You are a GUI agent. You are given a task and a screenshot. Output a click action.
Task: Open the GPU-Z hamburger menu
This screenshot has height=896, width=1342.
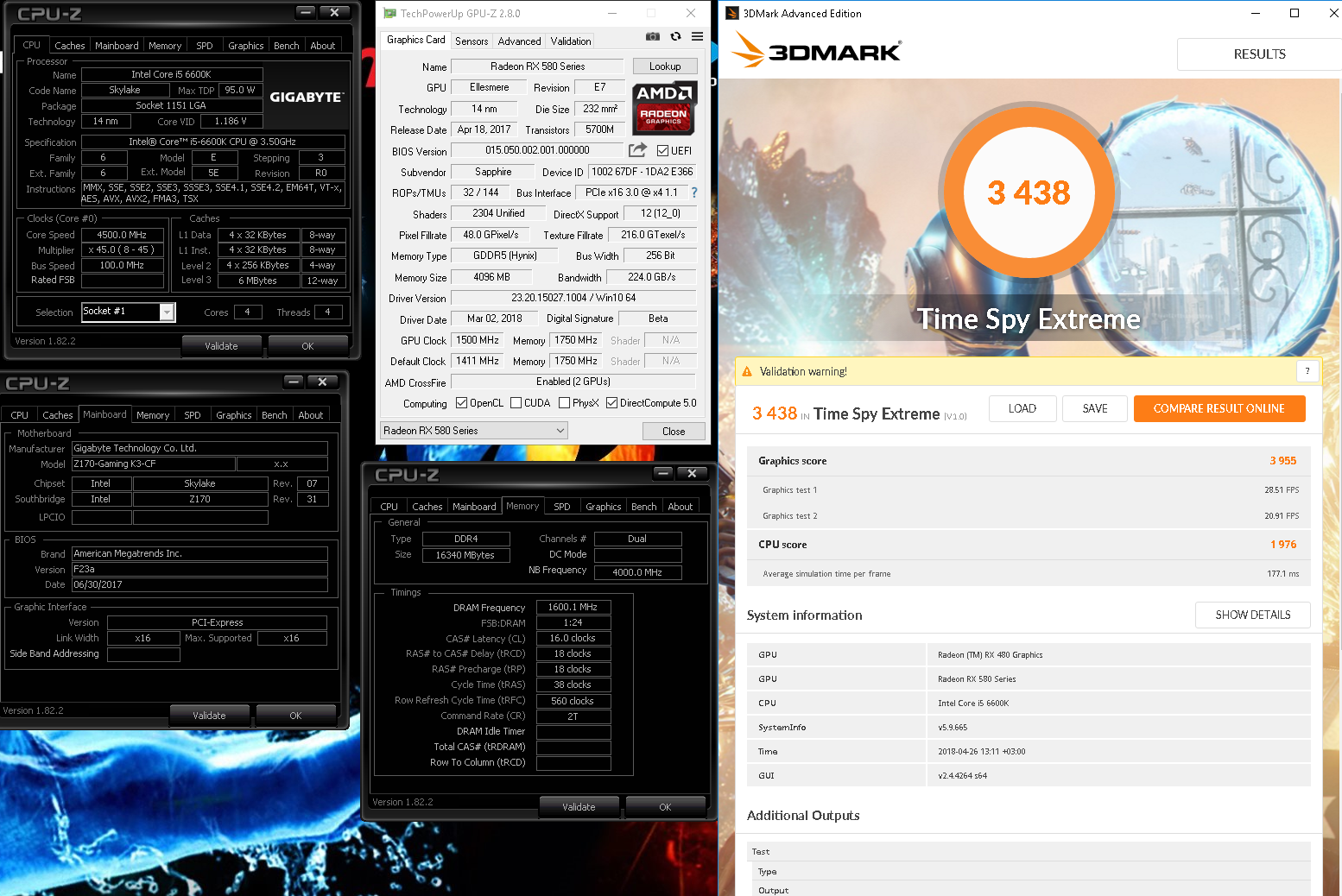pos(697,36)
